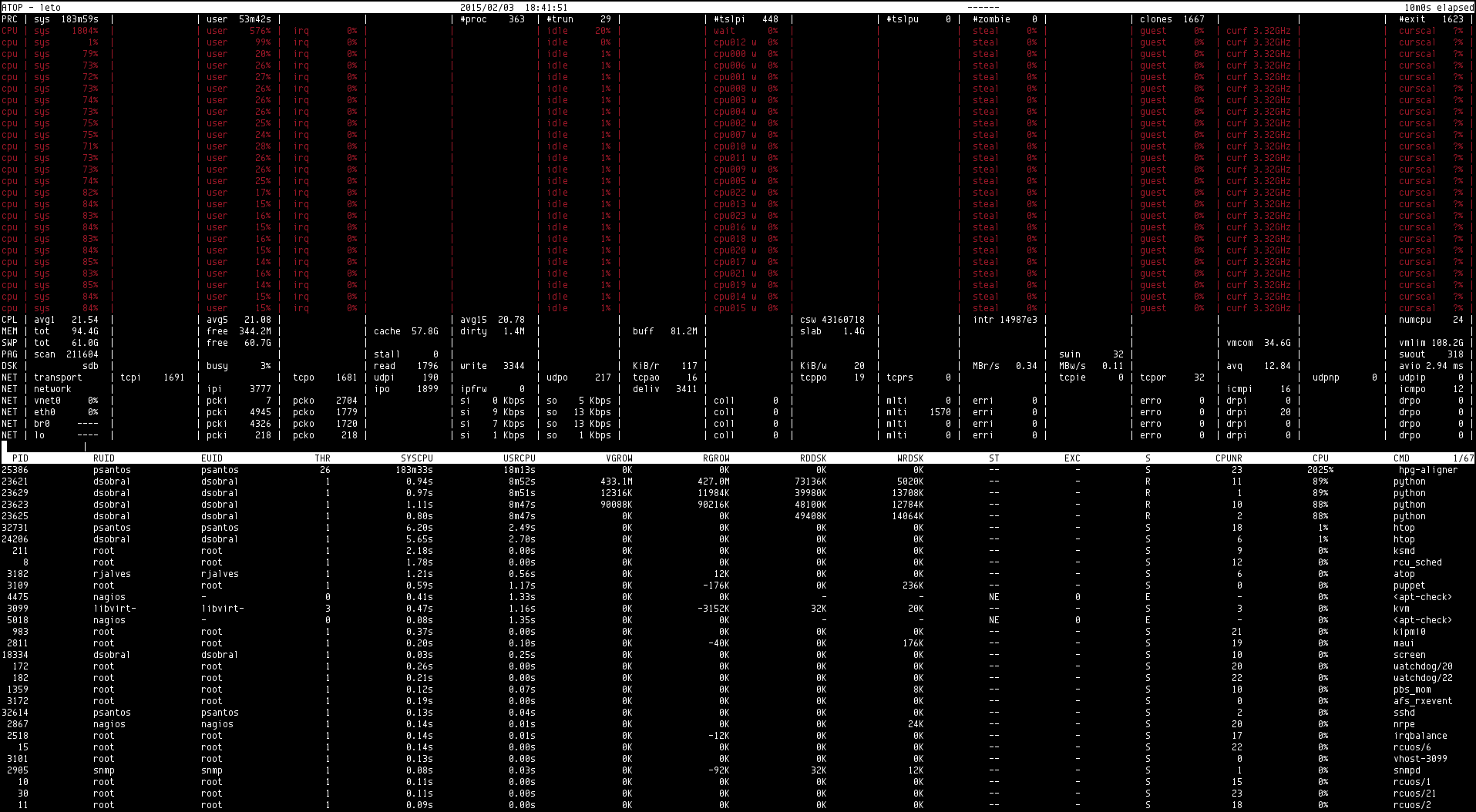Click the DSK row label

pos(9,366)
